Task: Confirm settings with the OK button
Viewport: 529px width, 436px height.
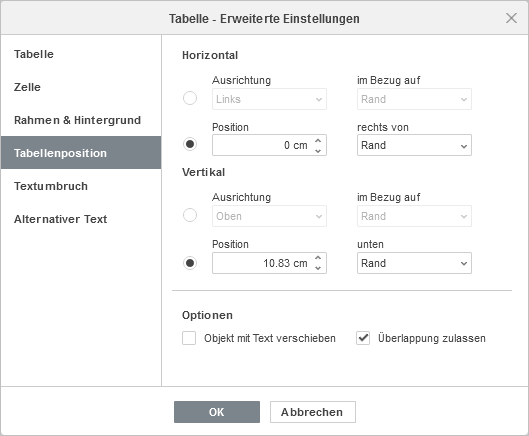Action: pyautogui.click(x=217, y=412)
